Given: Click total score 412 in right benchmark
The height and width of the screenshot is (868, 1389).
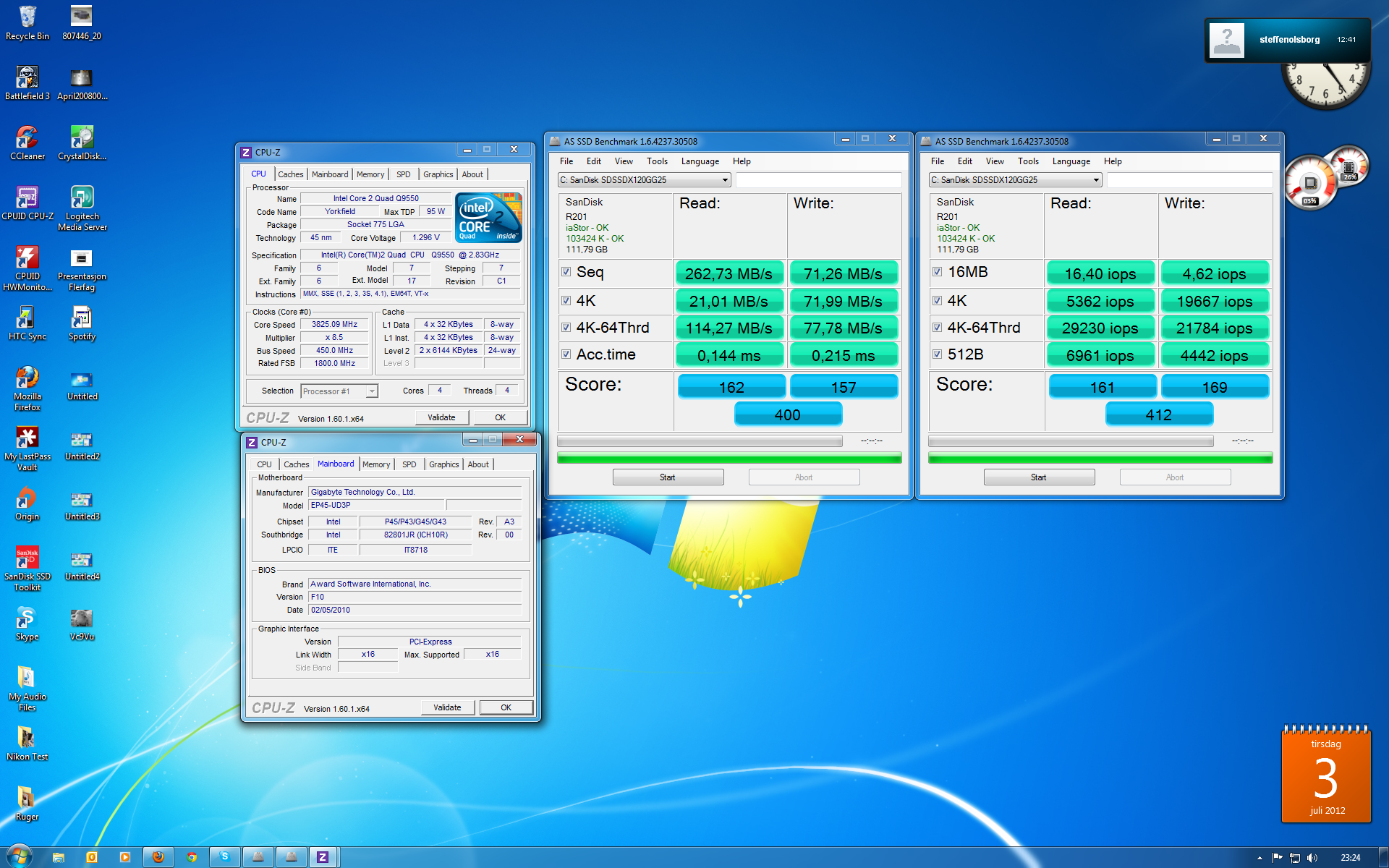Looking at the screenshot, I should coord(1158,414).
